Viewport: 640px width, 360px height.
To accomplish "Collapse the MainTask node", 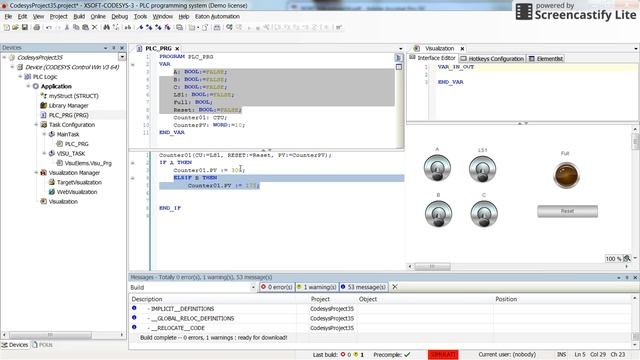I will [x=44, y=134].
